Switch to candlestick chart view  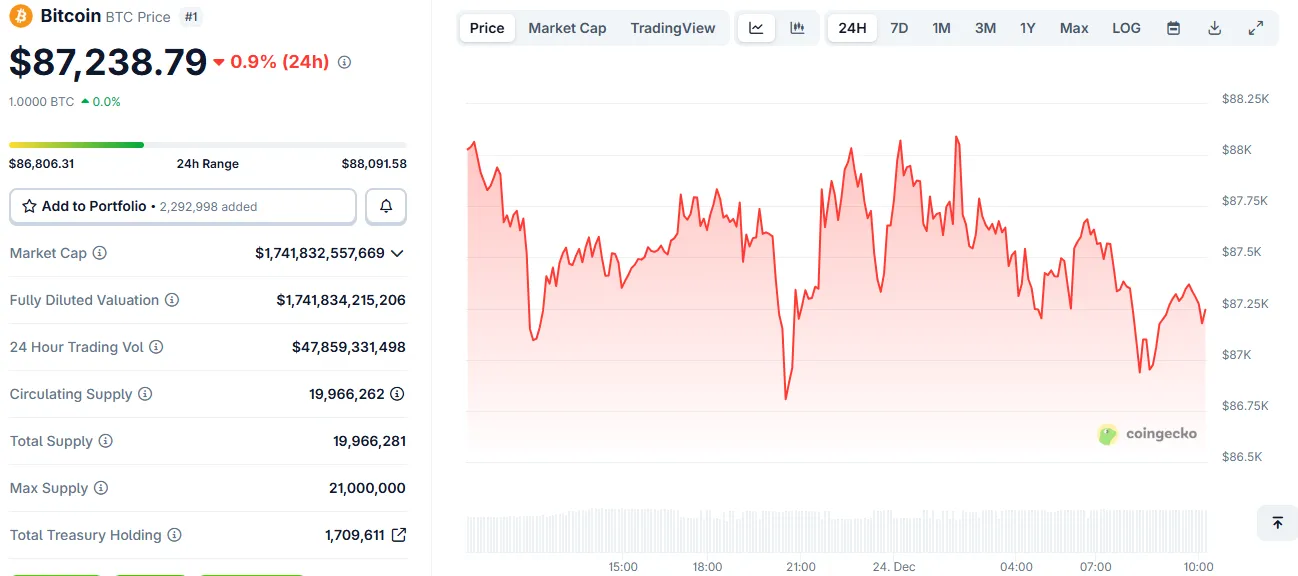pos(797,28)
